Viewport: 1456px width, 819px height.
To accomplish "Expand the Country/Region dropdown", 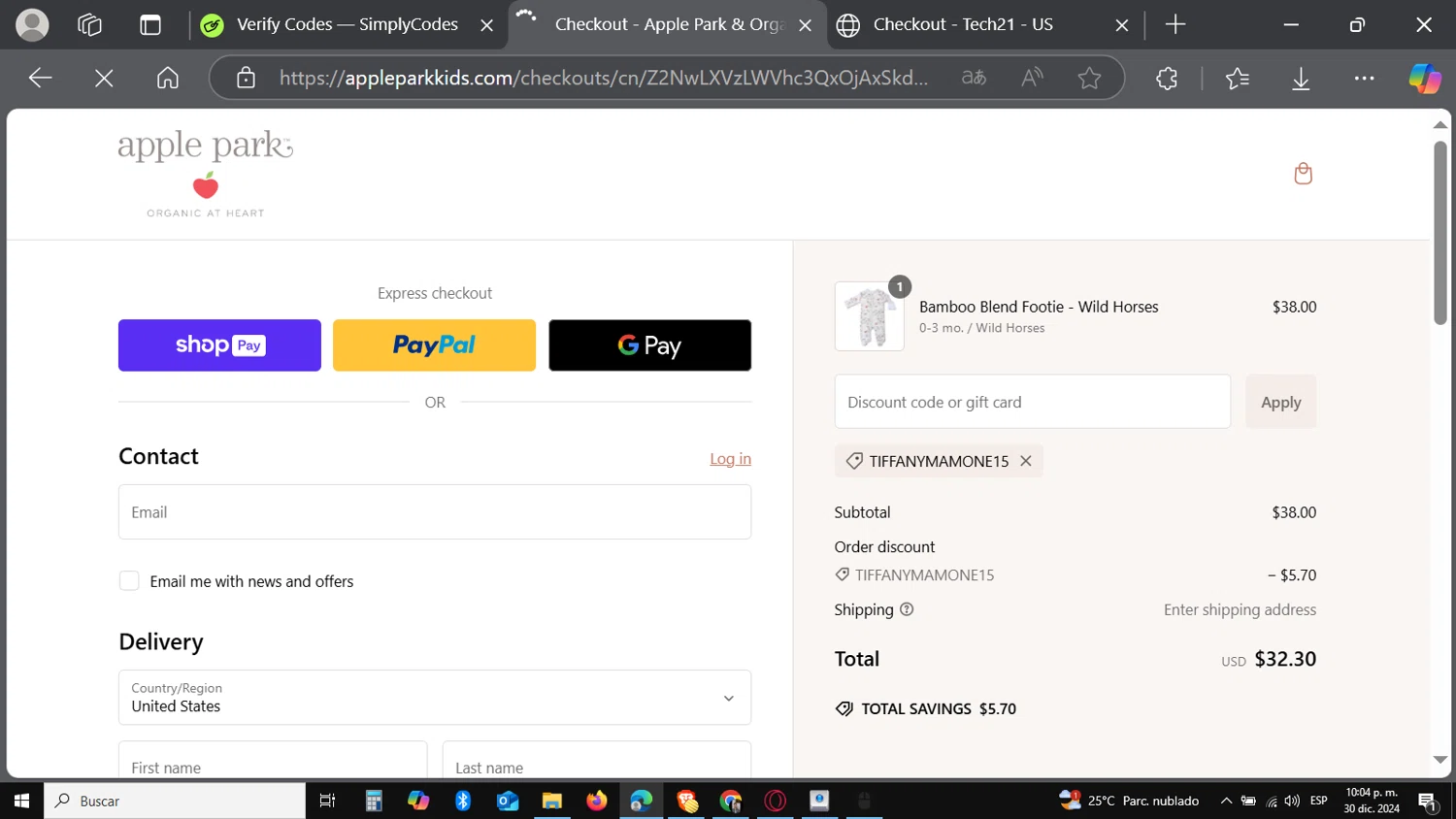I will (435, 698).
